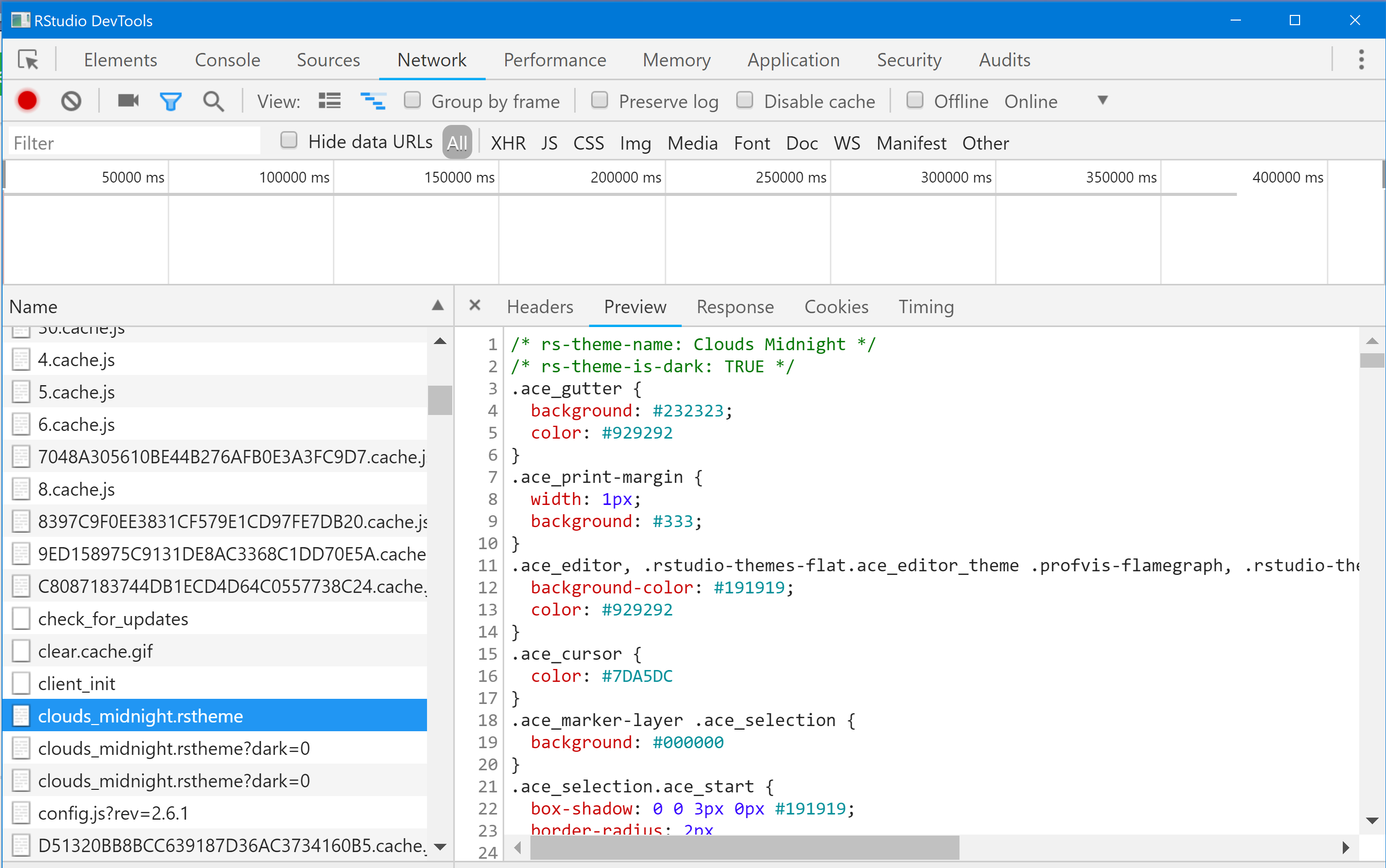Open the Response tab for this request
The image size is (1386, 868).
pyautogui.click(x=735, y=306)
